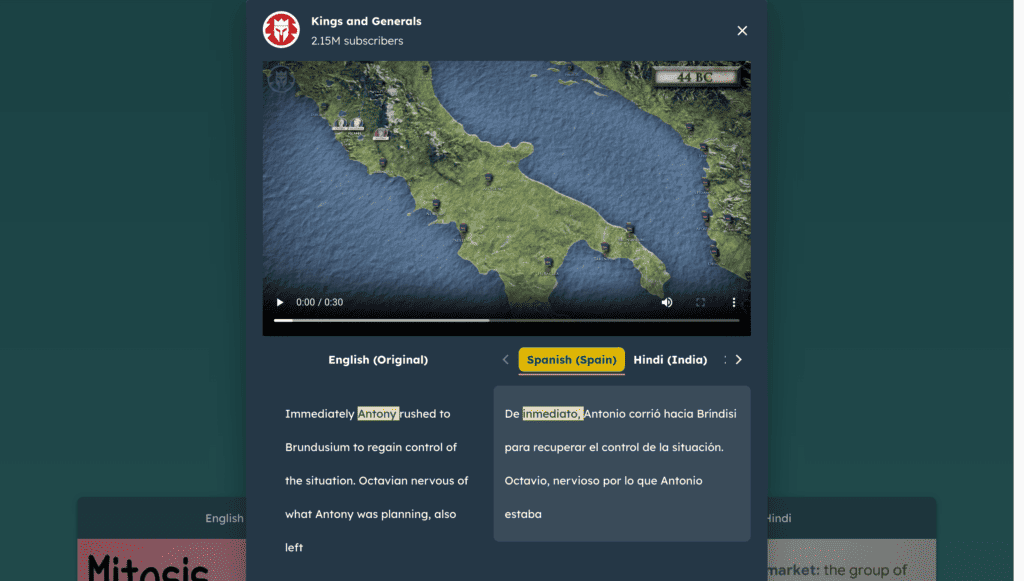Close the video translation popup

point(742,31)
